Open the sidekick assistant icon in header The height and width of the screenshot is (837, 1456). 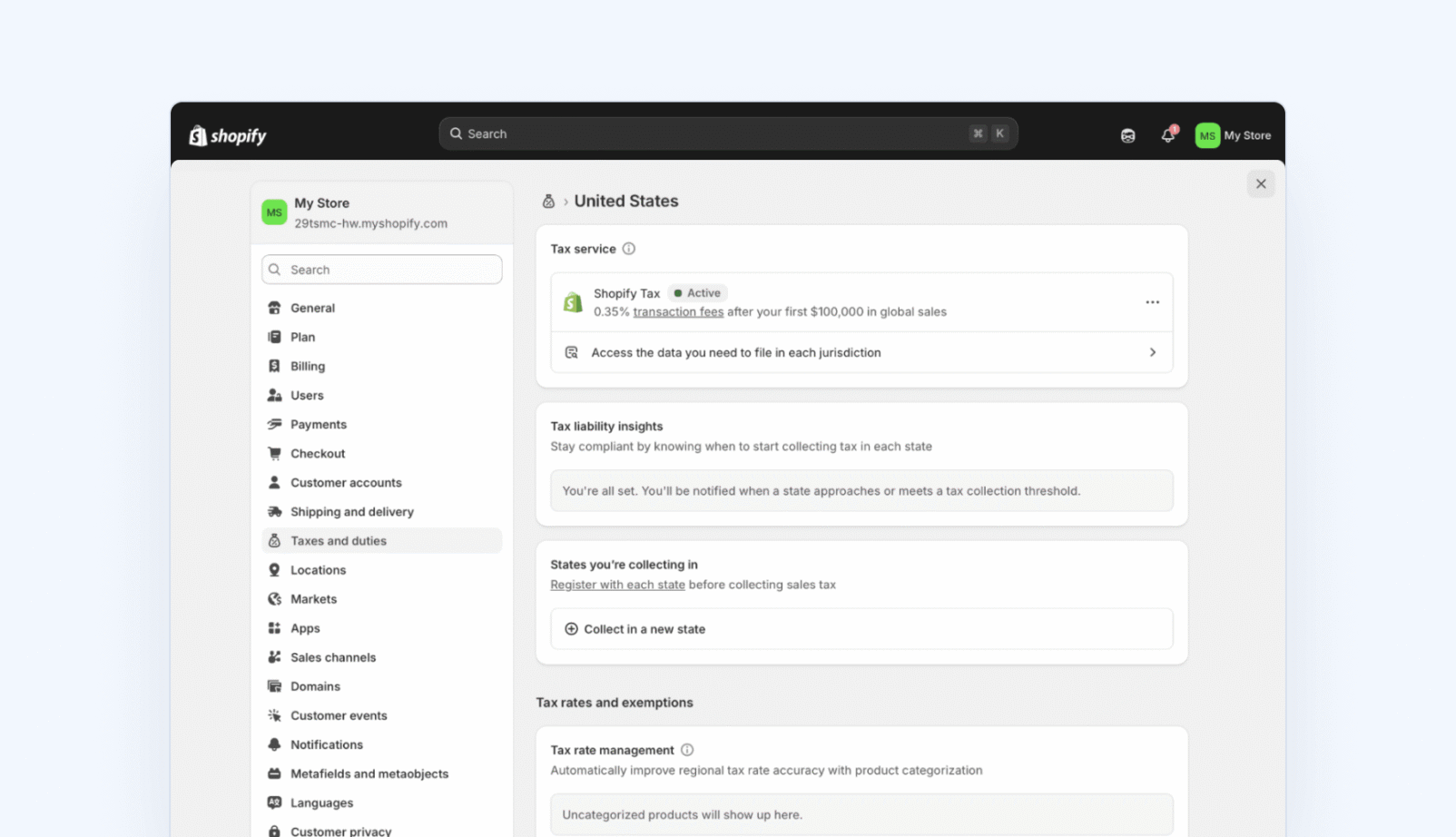(x=1127, y=135)
